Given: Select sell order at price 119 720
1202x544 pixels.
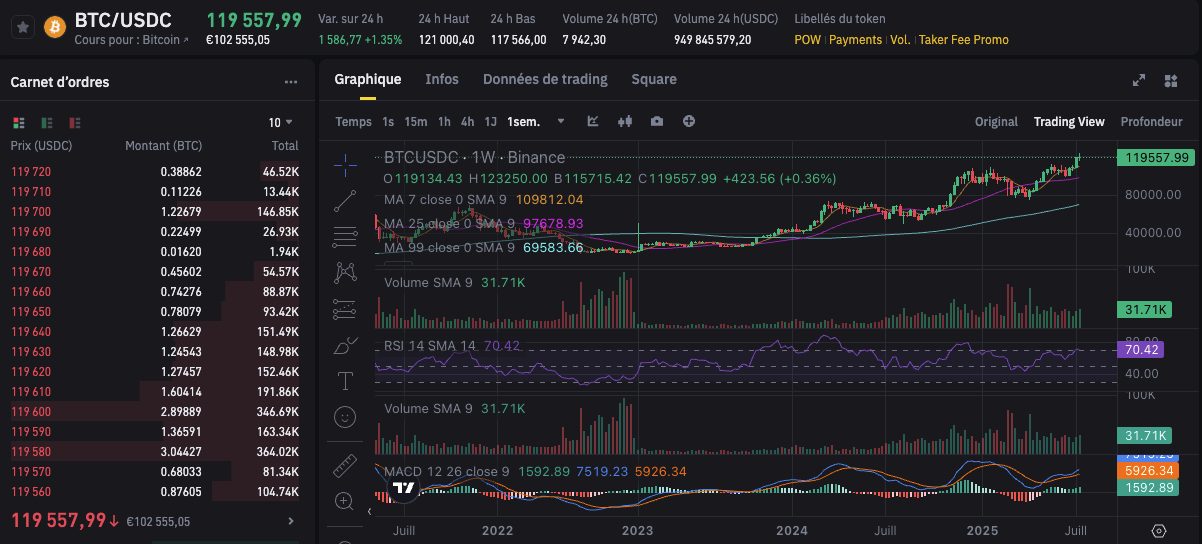Looking at the screenshot, I should click(x=155, y=172).
